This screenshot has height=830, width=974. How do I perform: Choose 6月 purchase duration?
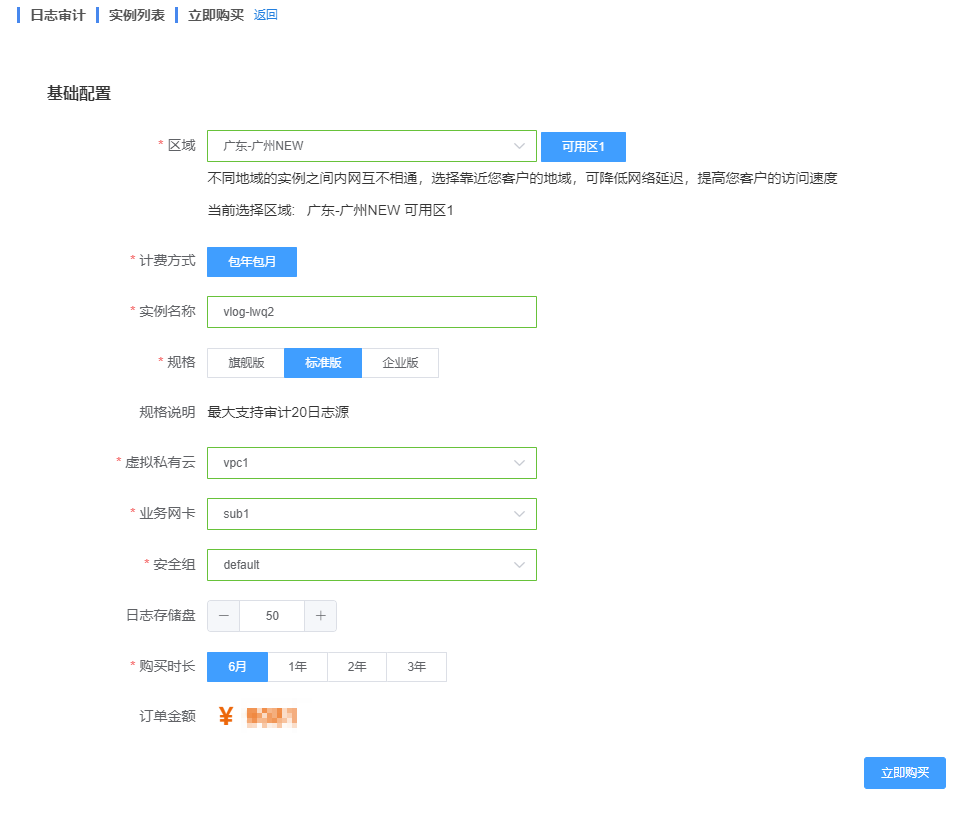pyautogui.click(x=237, y=667)
